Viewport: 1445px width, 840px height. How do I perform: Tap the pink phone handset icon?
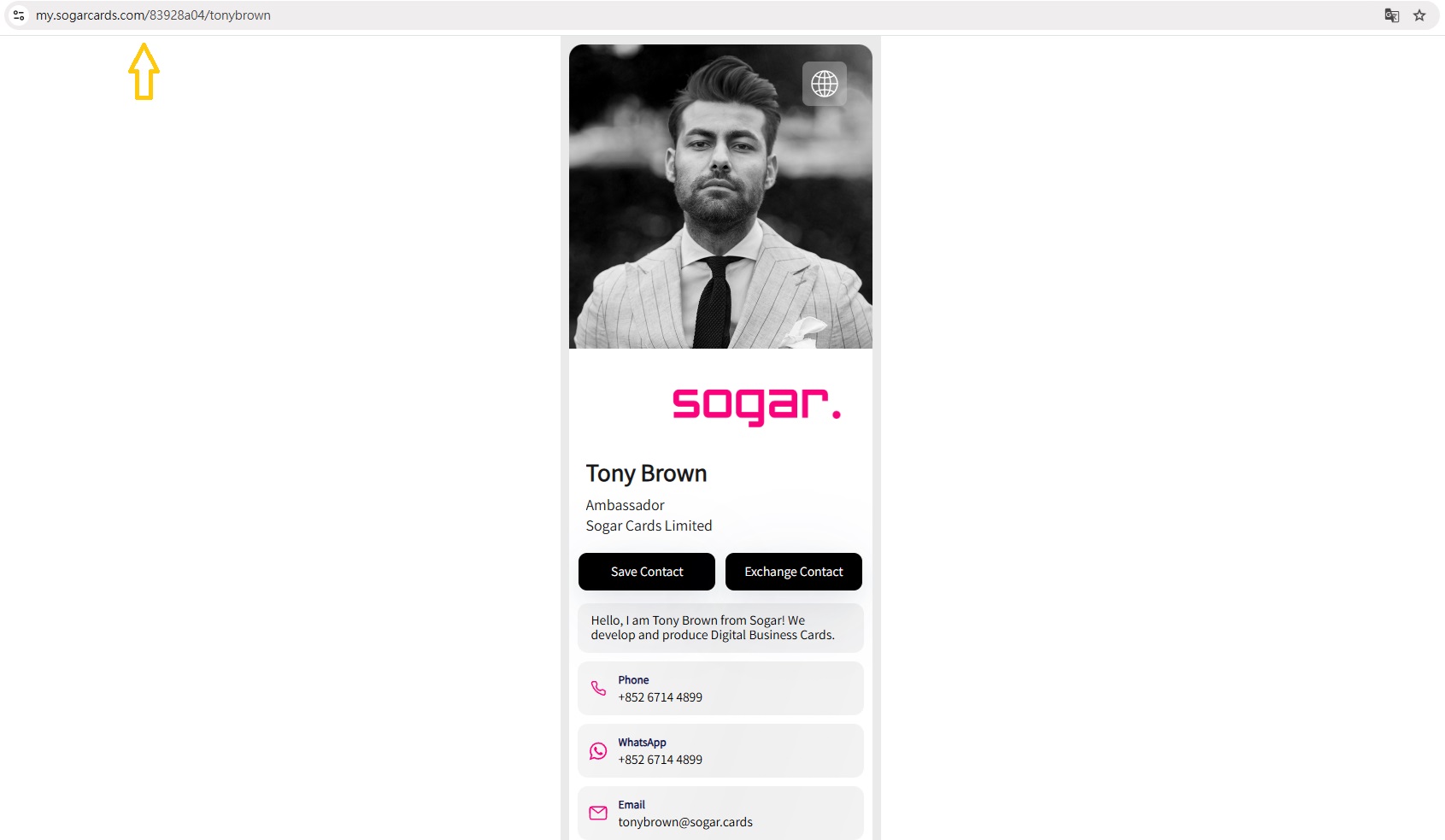598,688
